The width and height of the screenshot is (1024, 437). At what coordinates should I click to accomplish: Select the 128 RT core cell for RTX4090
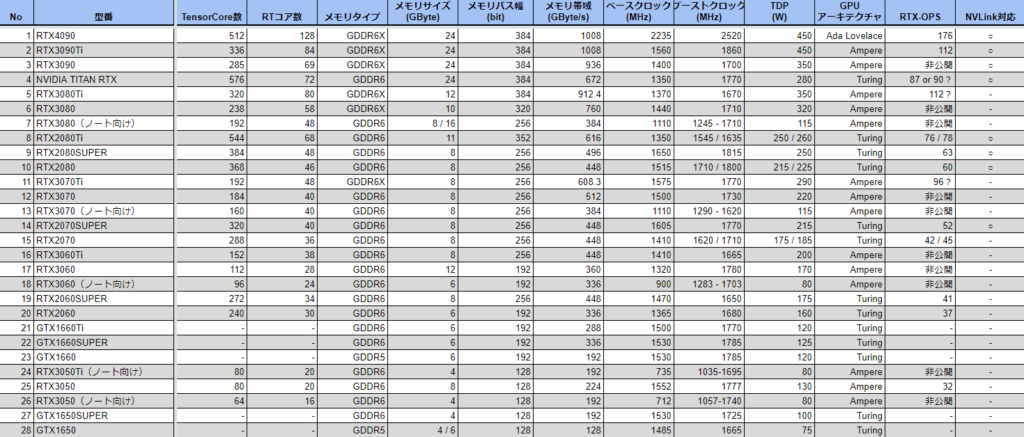[x=282, y=35]
